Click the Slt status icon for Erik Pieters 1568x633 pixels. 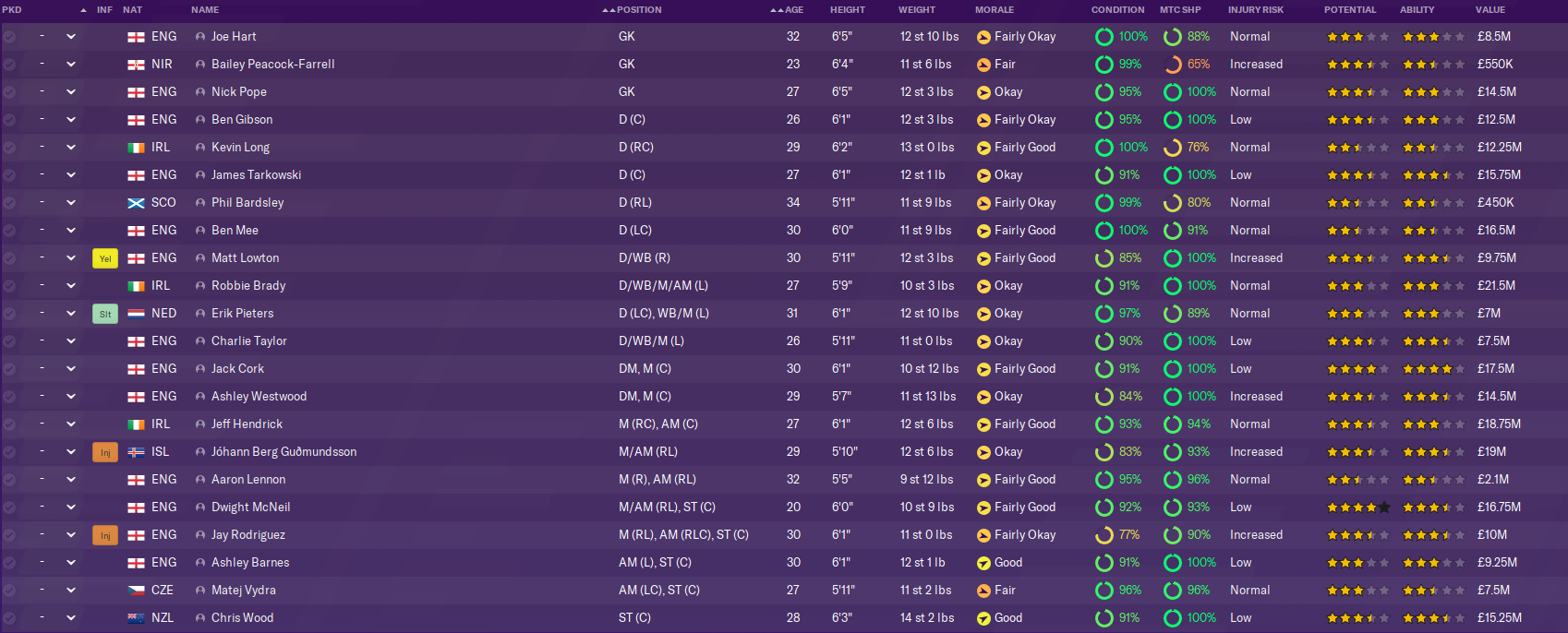tap(105, 314)
